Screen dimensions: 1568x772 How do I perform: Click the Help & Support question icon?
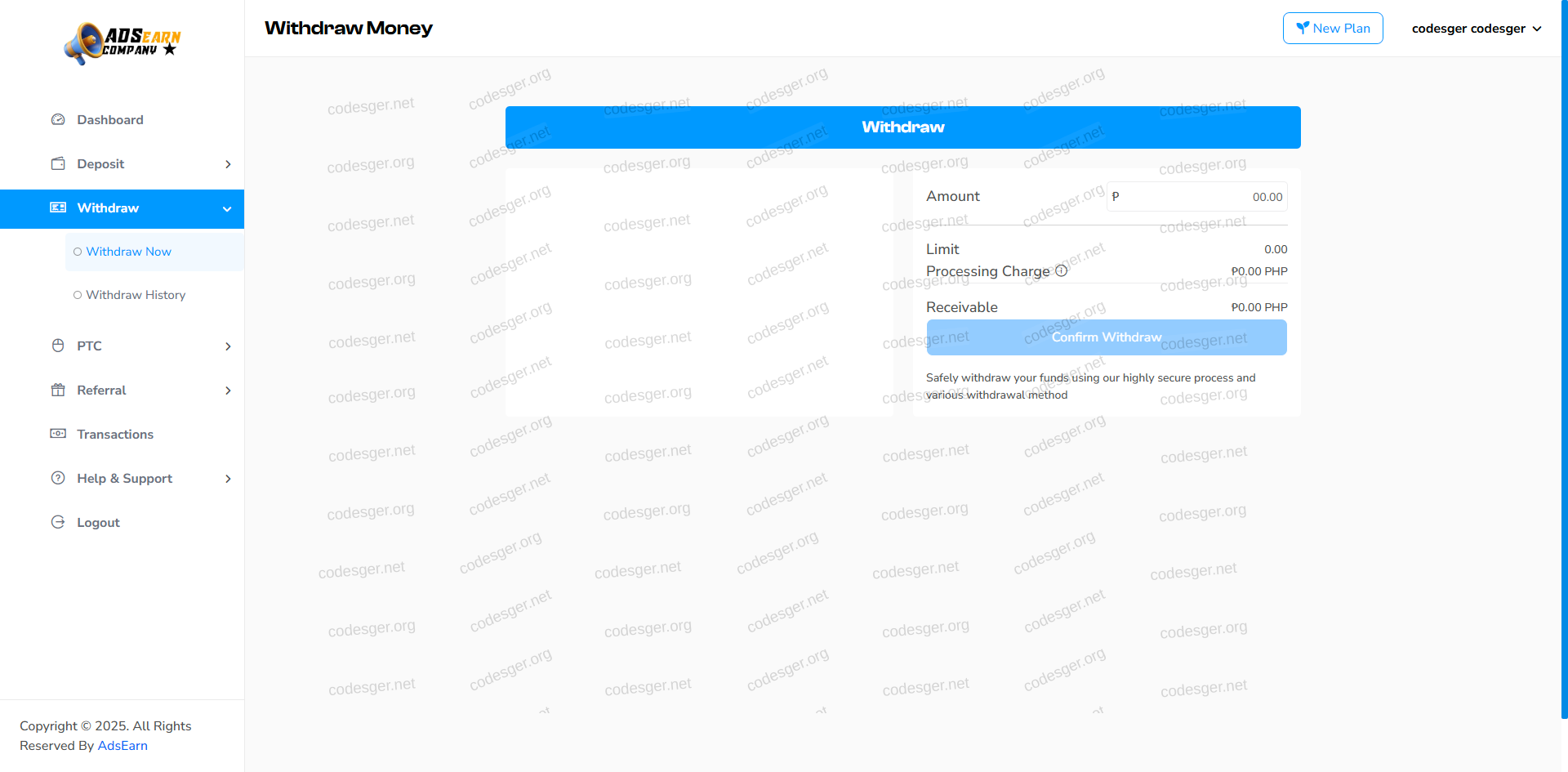58,479
